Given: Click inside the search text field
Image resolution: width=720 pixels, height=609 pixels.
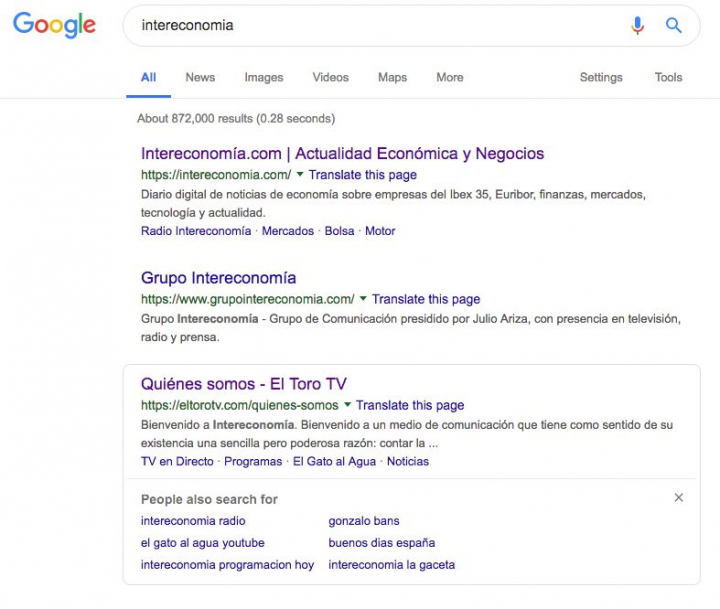Looking at the screenshot, I should pos(370,26).
